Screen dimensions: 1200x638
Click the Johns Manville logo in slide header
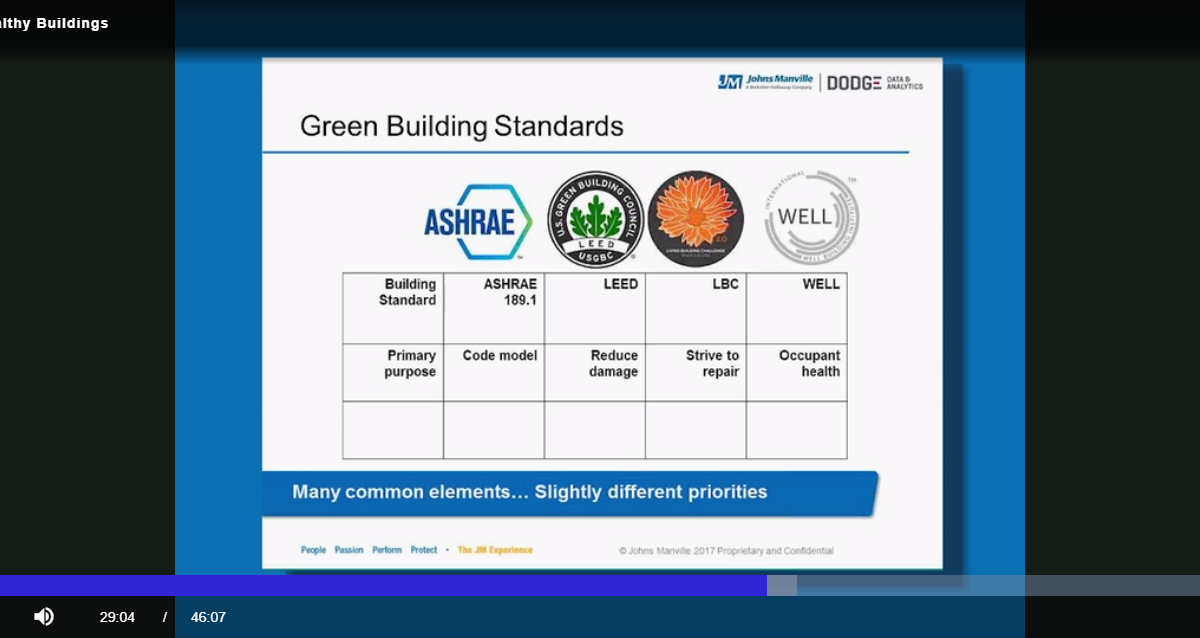(765, 82)
